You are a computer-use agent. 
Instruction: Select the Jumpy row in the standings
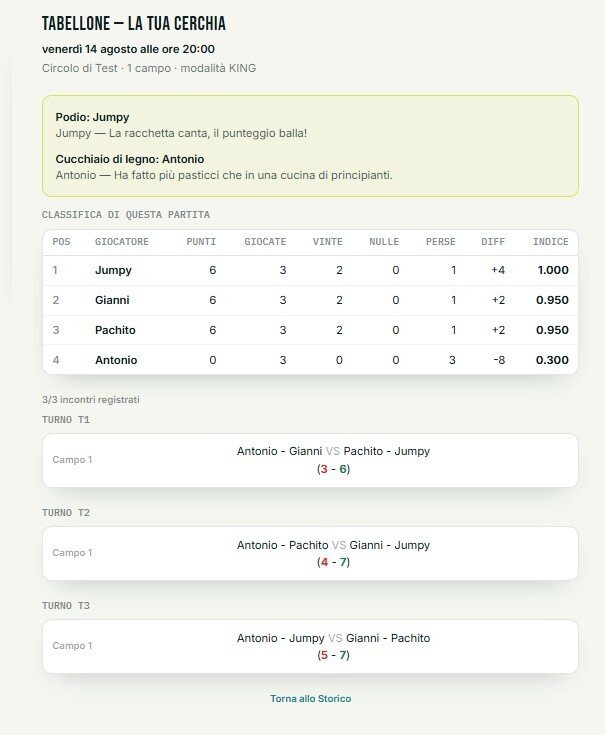click(310, 270)
